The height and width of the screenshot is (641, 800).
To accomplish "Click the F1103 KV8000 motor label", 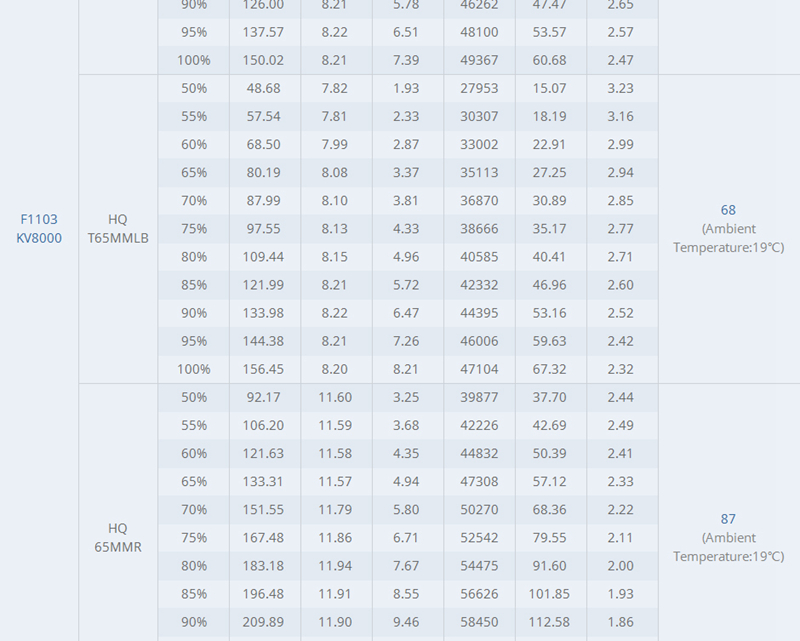I will point(39,229).
